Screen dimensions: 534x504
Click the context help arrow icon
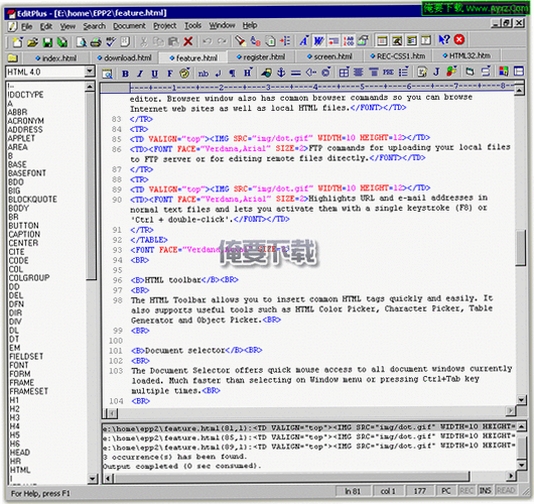click(444, 40)
